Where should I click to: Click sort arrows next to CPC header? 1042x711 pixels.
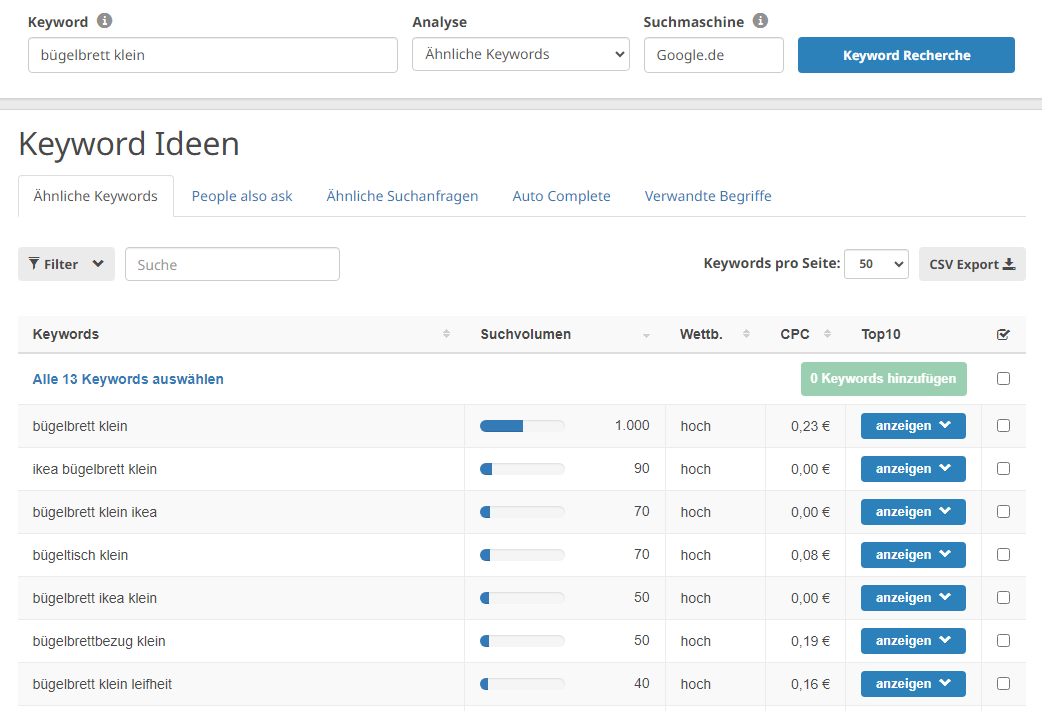point(828,334)
